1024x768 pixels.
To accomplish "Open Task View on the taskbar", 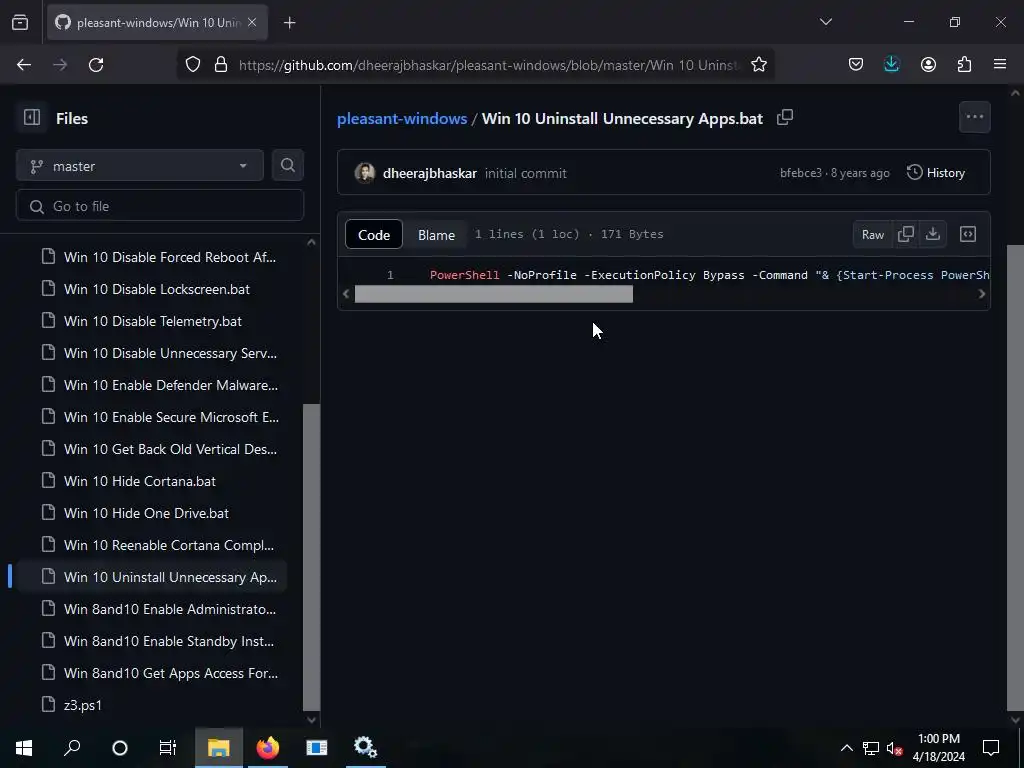I will [x=168, y=747].
